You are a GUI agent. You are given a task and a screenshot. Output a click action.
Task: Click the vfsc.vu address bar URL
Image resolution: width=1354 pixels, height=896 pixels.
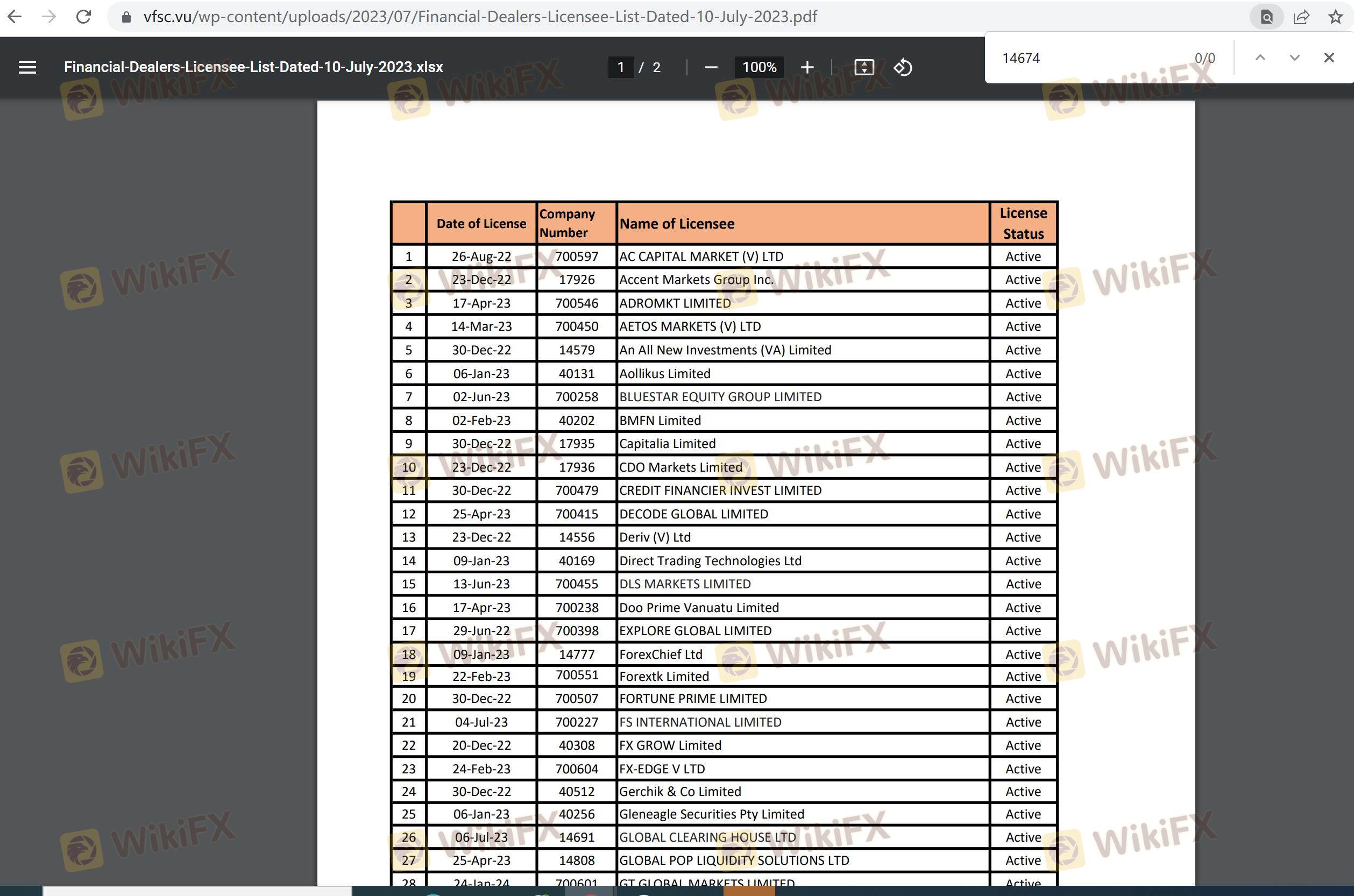tap(480, 17)
